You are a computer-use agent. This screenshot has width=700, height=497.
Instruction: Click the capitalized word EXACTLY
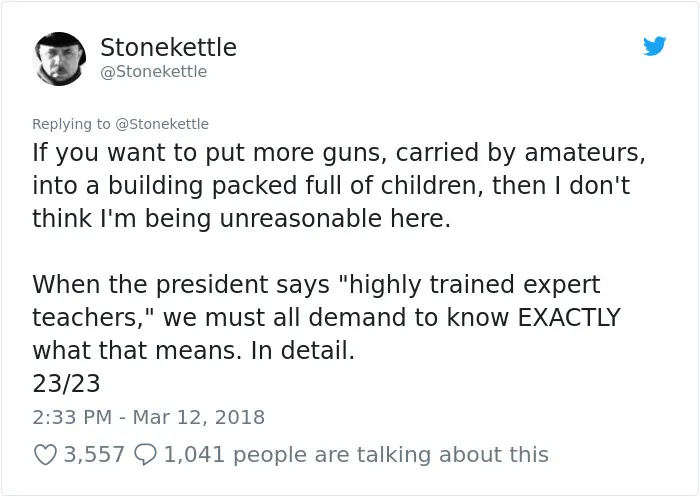coord(569,317)
